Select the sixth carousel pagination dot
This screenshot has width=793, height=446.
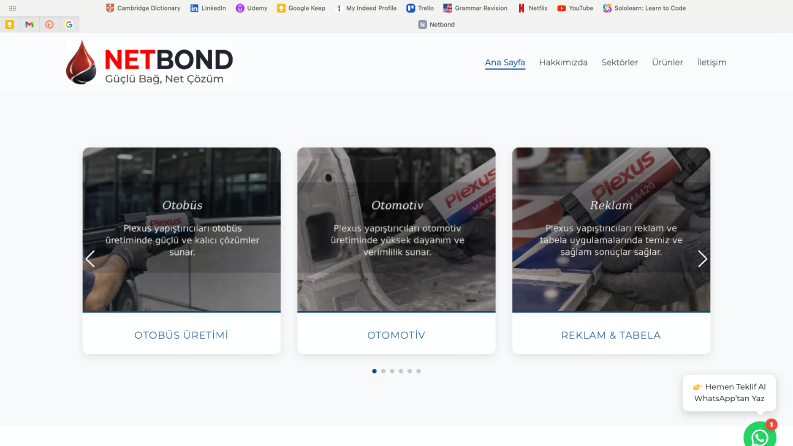click(x=418, y=371)
